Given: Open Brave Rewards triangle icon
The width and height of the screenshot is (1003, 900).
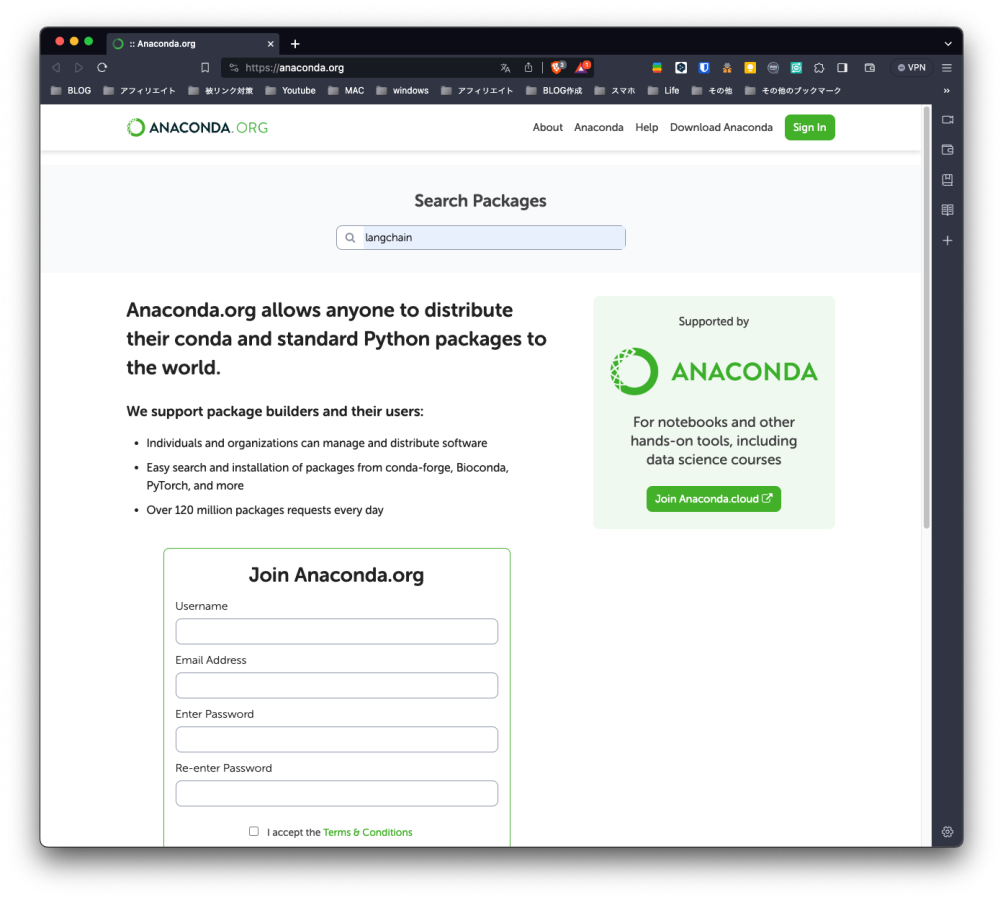Looking at the screenshot, I should point(582,67).
